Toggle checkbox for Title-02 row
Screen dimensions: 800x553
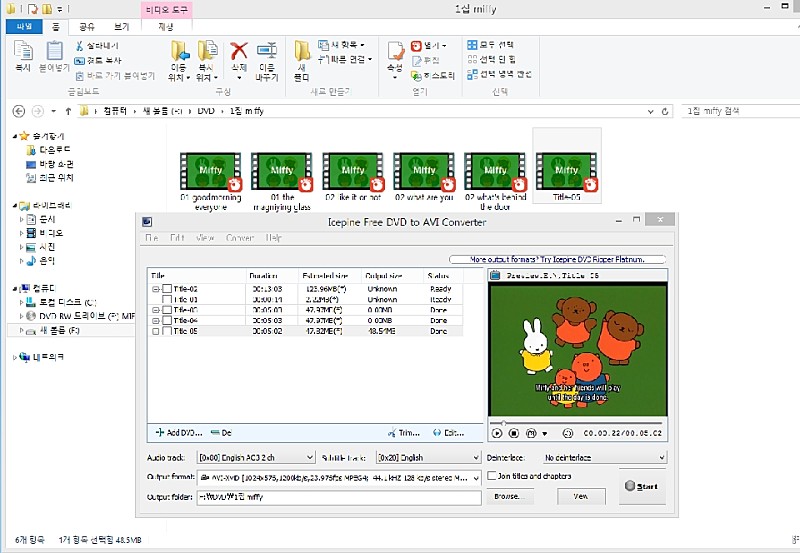click(x=167, y=289)
